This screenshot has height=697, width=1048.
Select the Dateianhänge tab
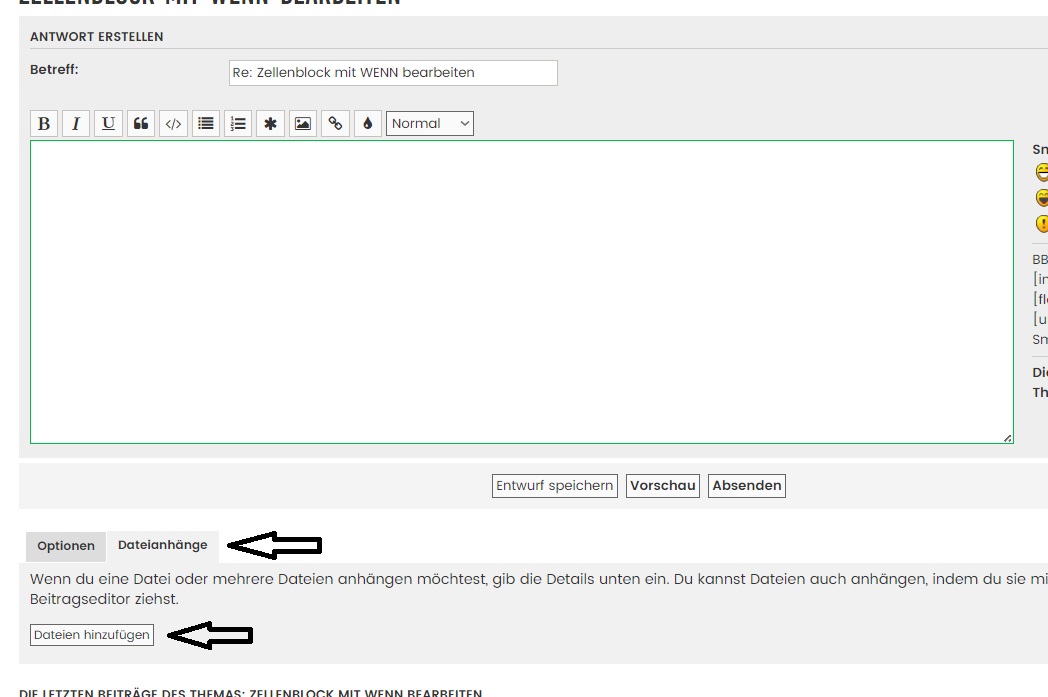[x=163, y=545]
